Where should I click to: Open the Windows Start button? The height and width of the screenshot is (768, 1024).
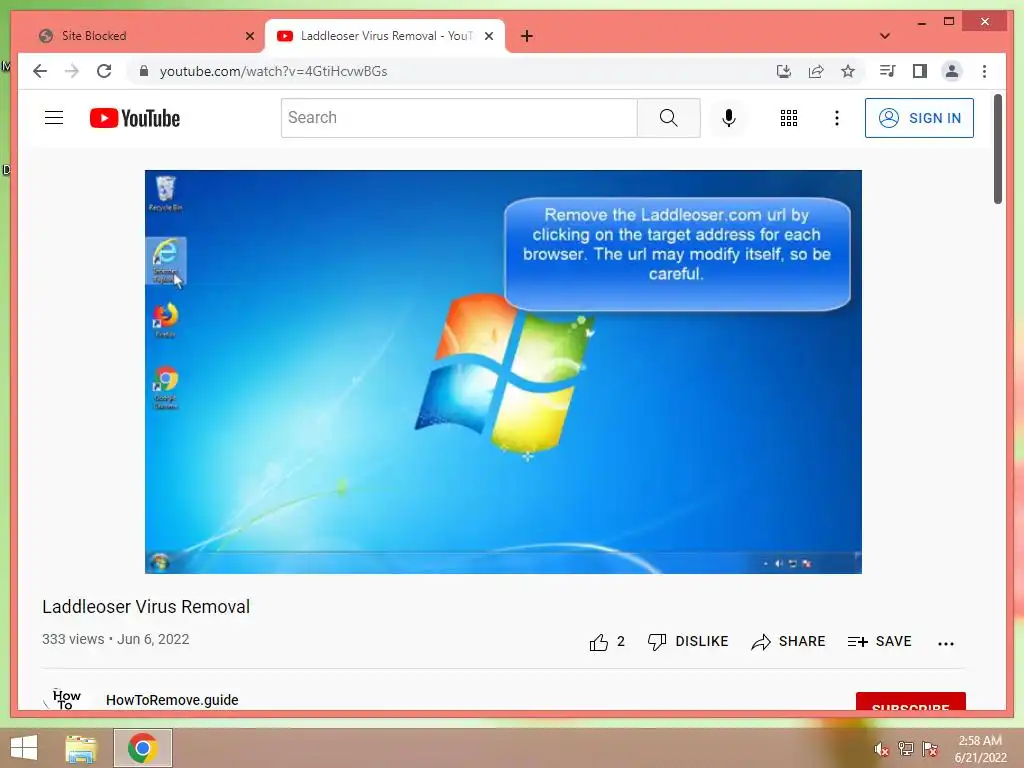24,748
